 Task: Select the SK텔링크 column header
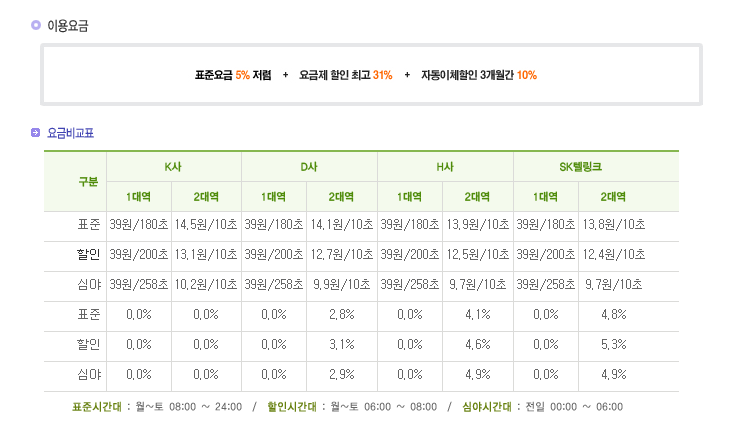[x=580, y=166]
